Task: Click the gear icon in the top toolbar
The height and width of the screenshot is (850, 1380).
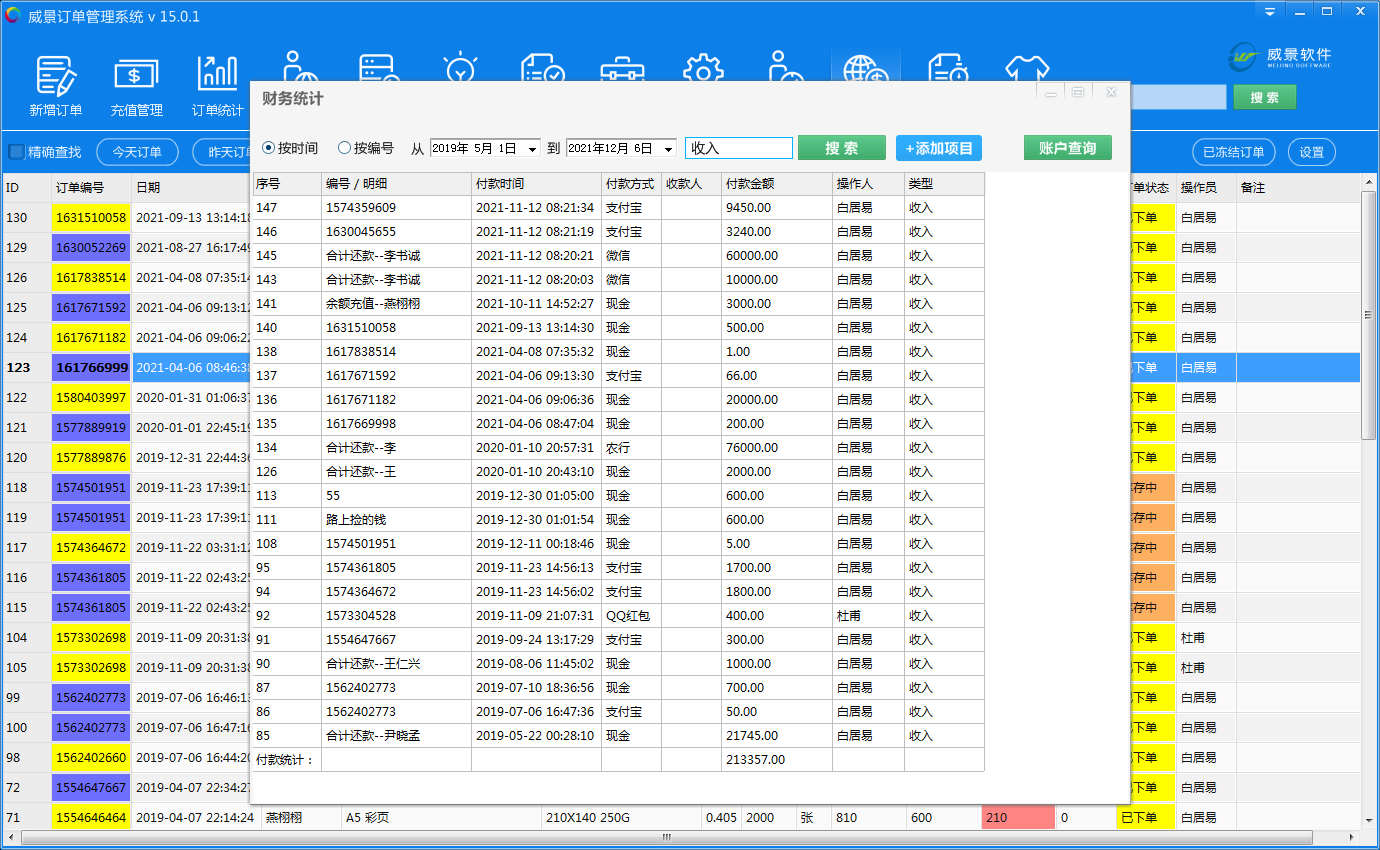Action: [x=703, y=68]
